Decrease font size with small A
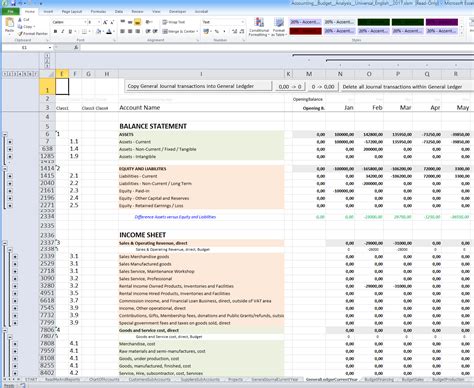 coord(112,22)
